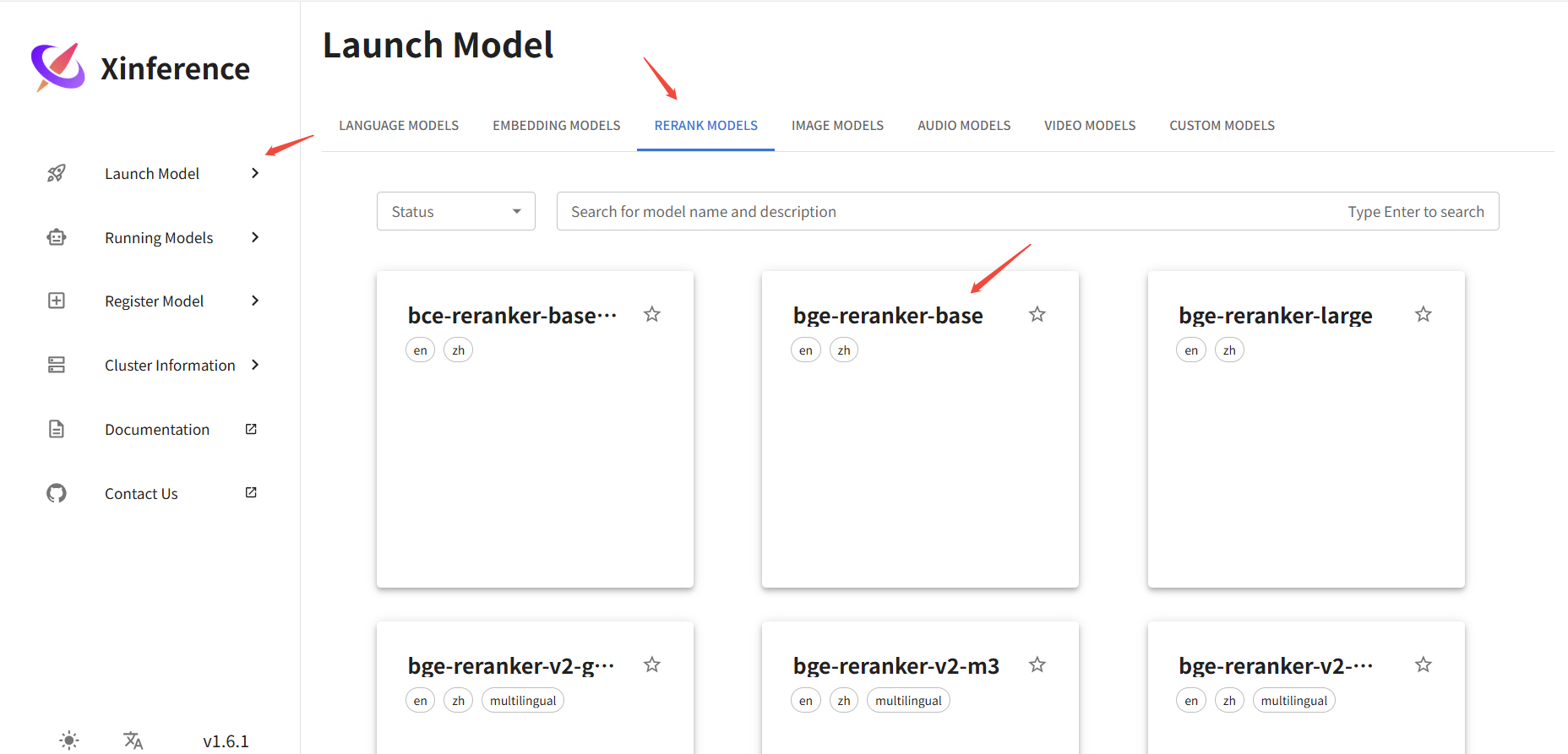Click the Launch Model rocket icon

[x=57, y=173]
